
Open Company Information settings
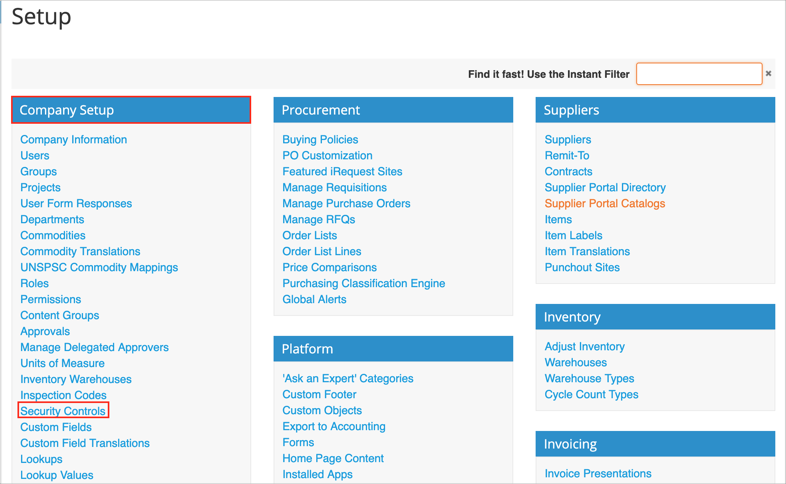(73, 140)
